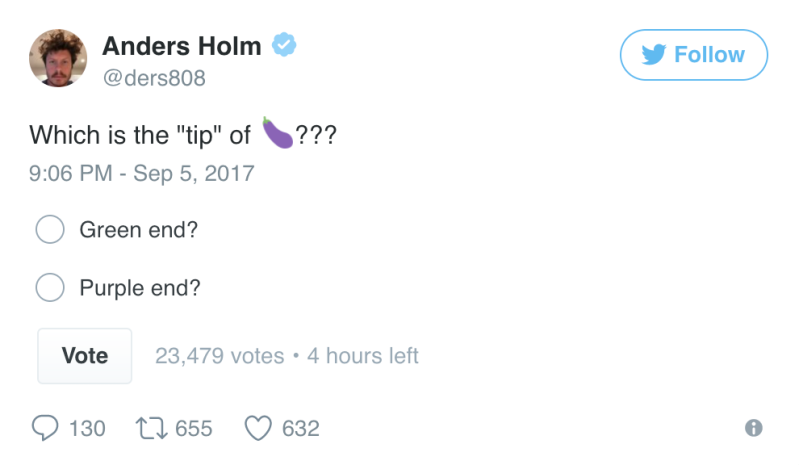The height and width of the screenshot is (465, 799).
Task: Click the Twitter bird in Follow button
Action: point(654,55)
